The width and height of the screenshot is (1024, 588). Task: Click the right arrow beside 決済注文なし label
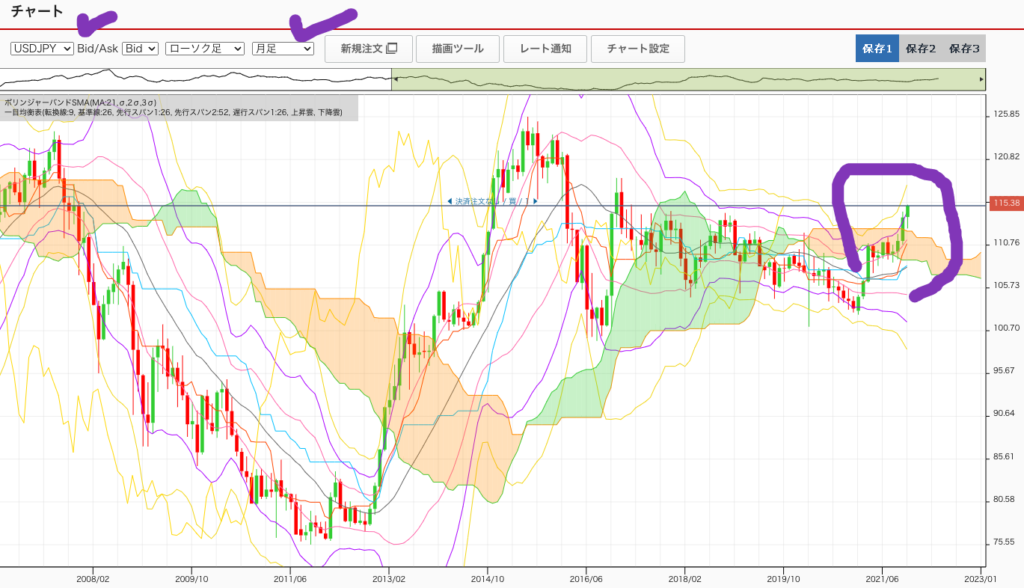[536, 201]
